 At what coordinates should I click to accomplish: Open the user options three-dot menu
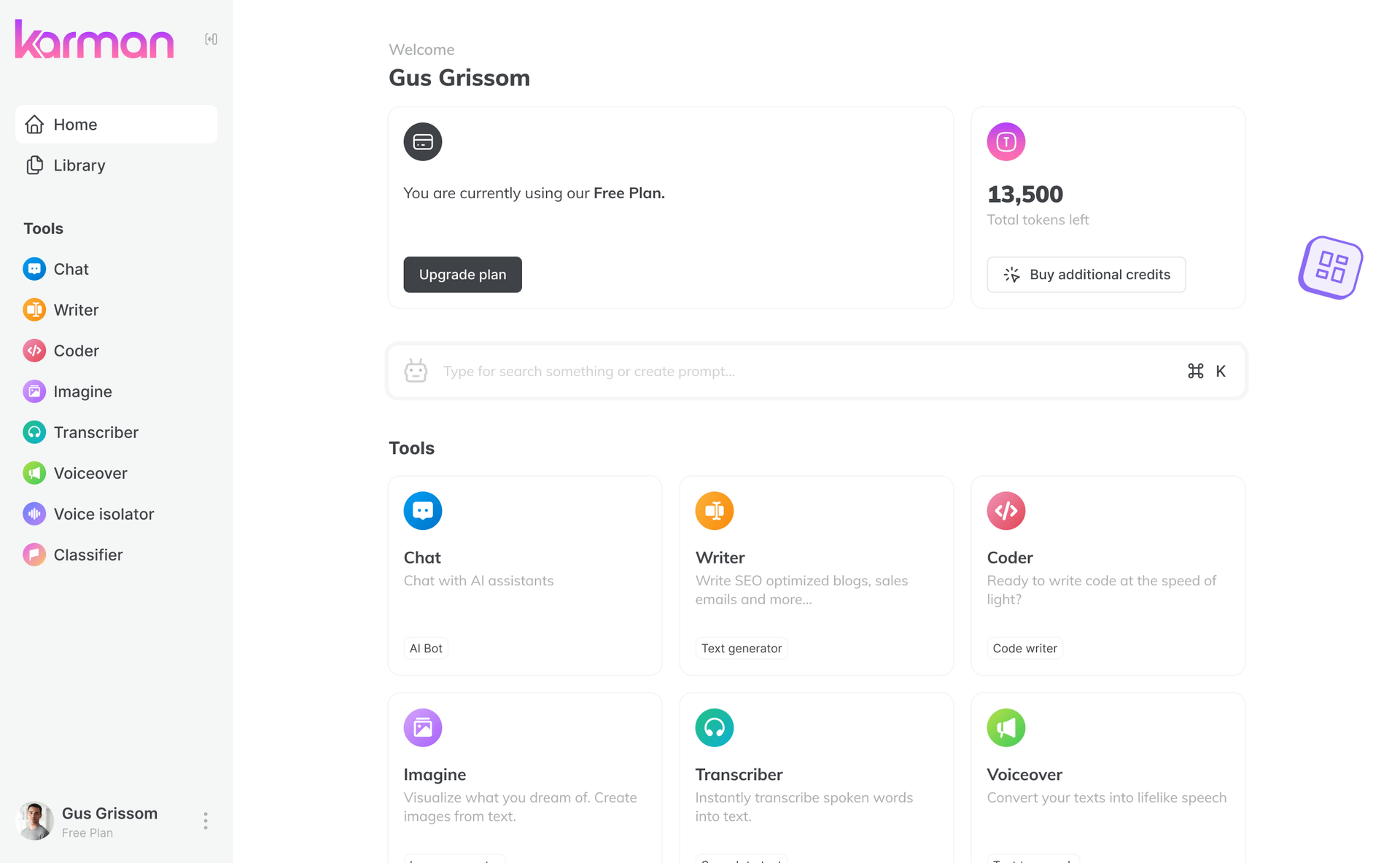point(206,821)
